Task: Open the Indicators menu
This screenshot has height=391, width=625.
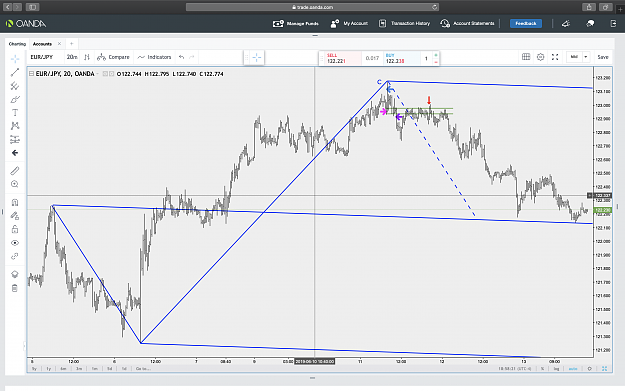Action: coord(154,57)
